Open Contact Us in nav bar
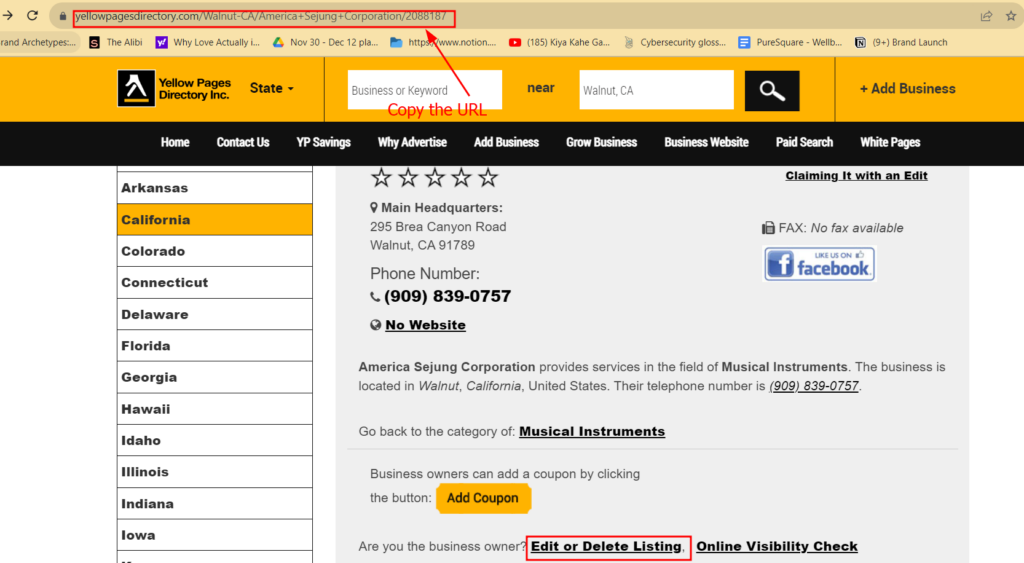 [243, 142]
